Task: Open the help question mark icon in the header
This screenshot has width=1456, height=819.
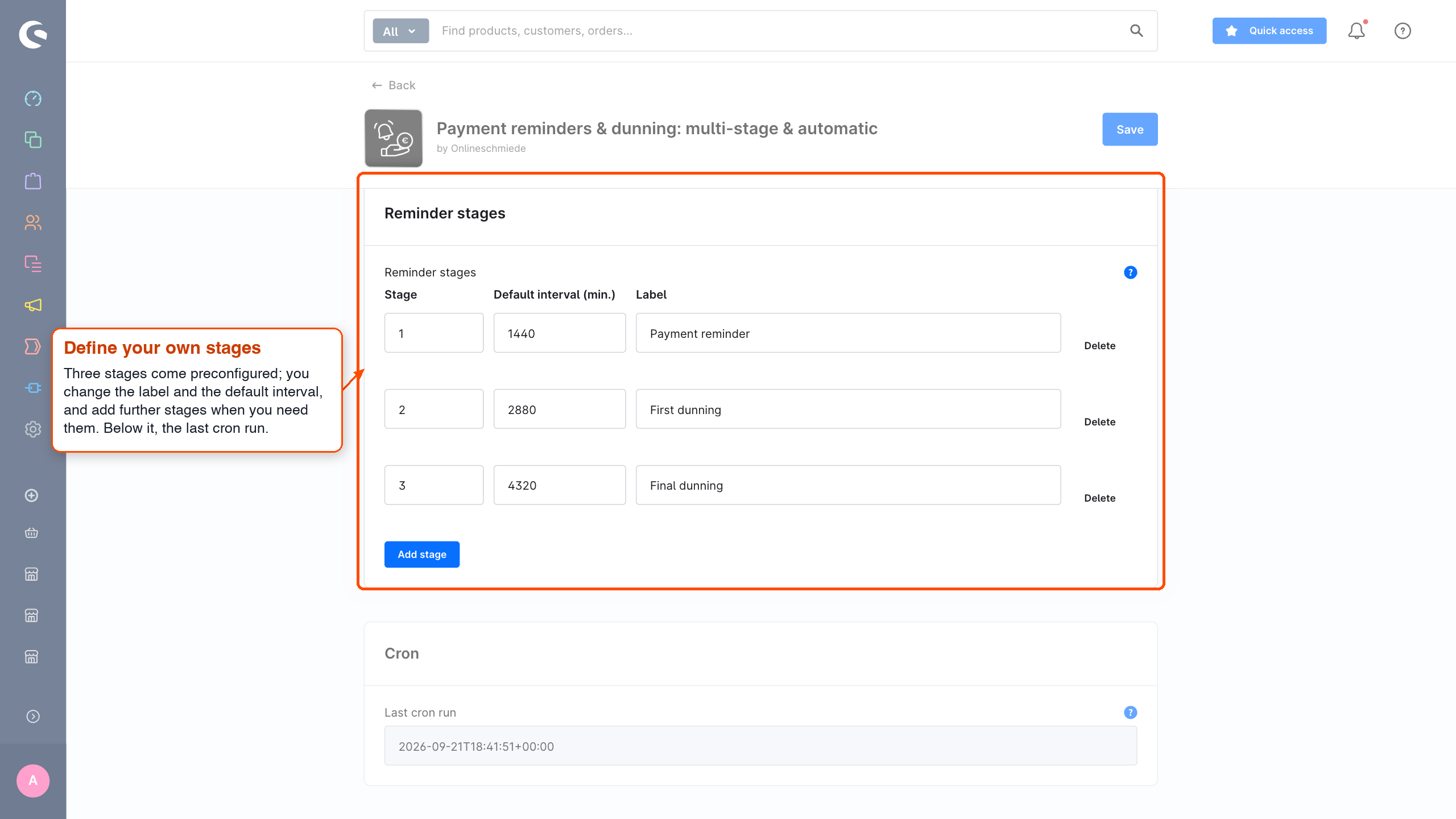Action: [x=1403, y=31]
